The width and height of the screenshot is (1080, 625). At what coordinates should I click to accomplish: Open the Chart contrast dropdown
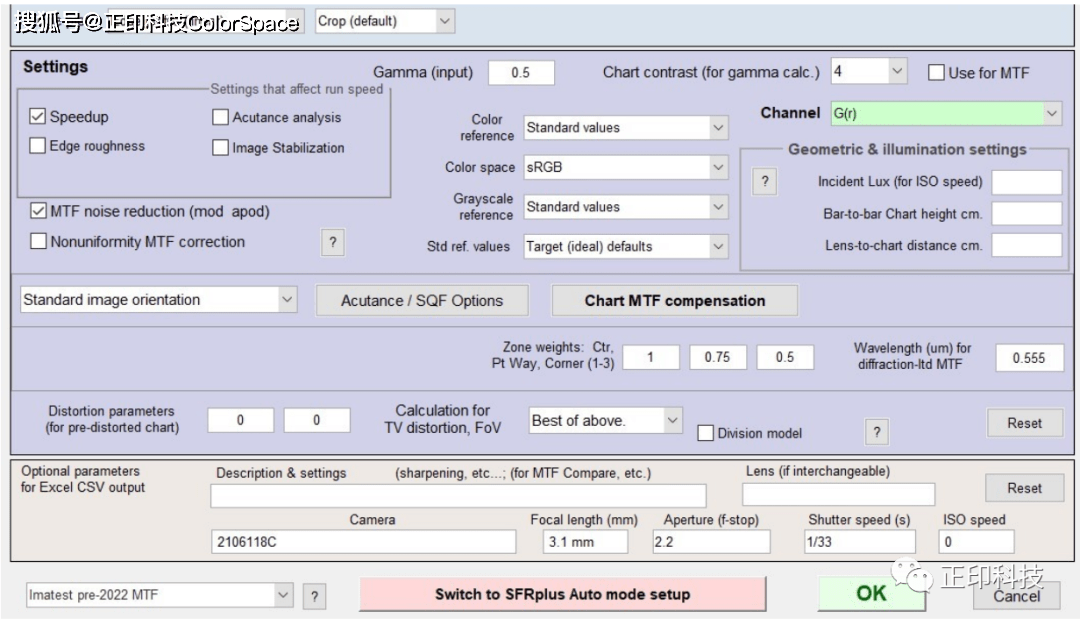tap(868, 72)
